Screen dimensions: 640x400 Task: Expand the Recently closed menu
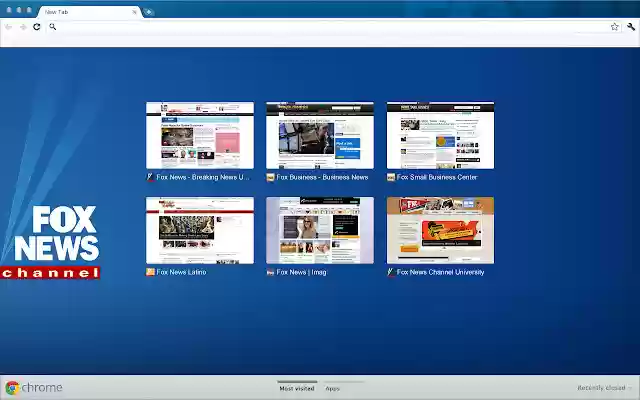[x=604, y=388]
